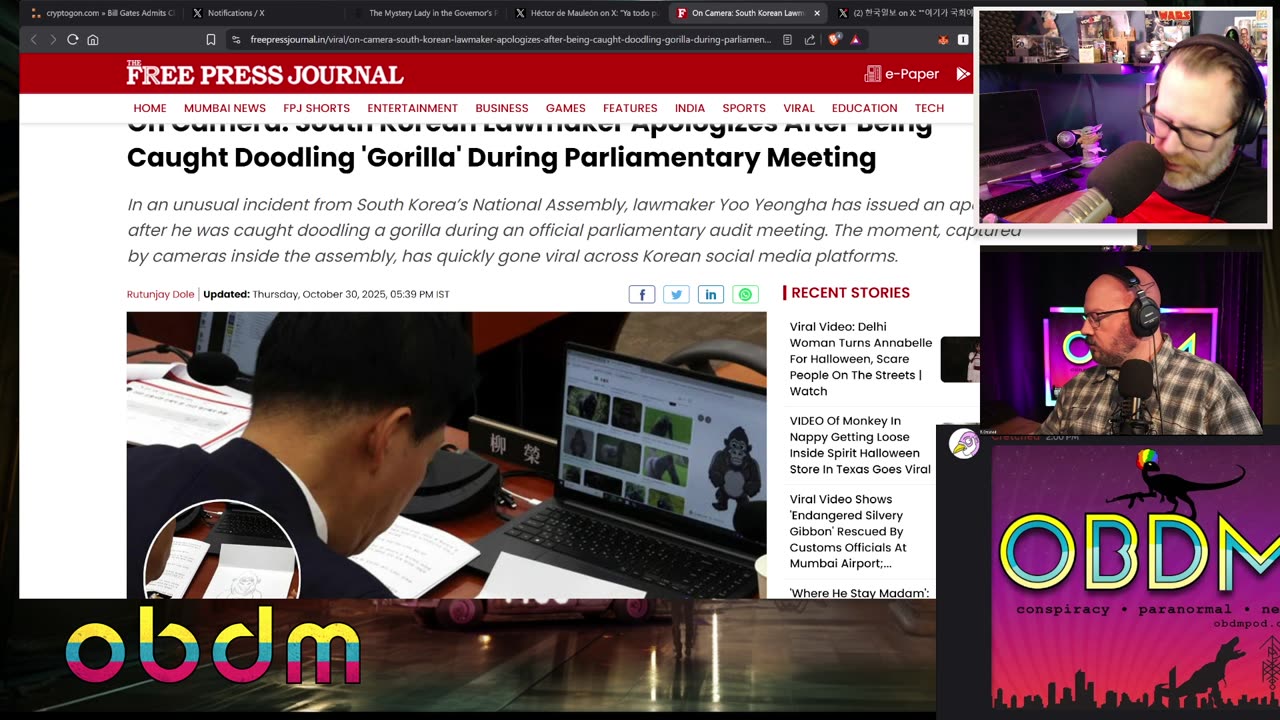Open the ENTERTAINMENT section
1280x720 pixels.
(x=412, y=108)
